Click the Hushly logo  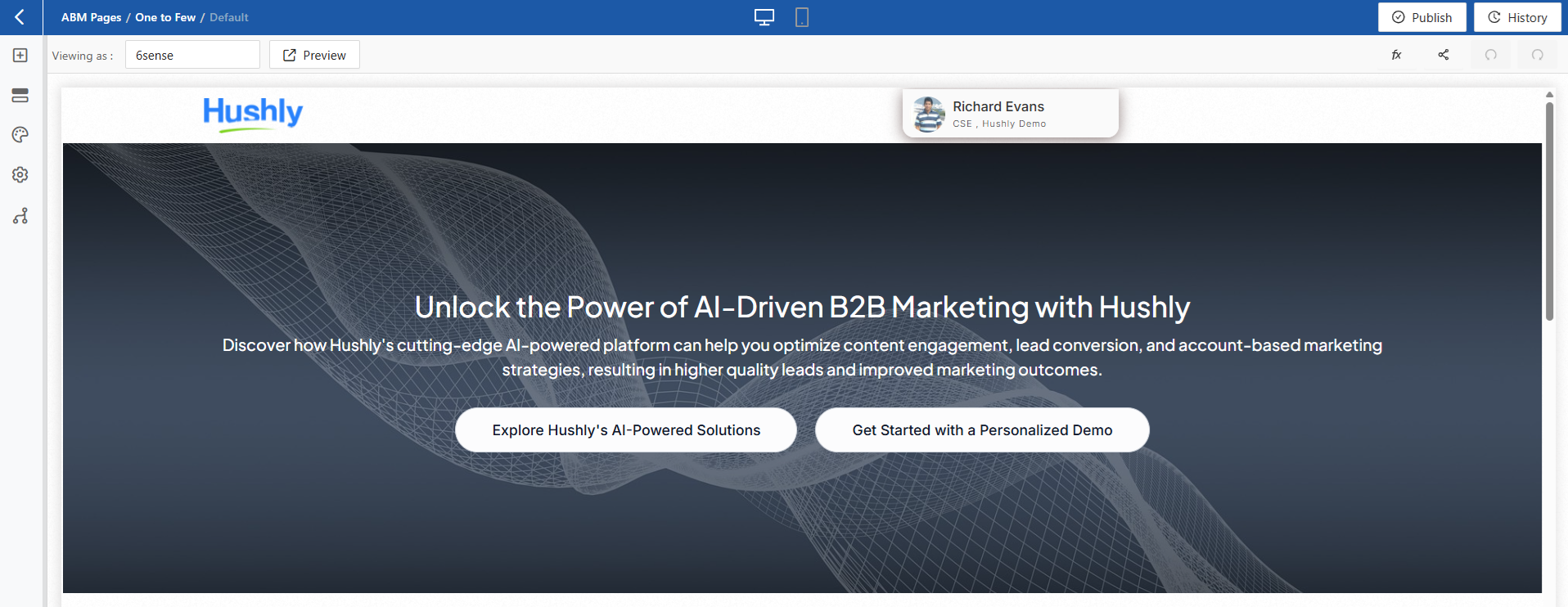coord(253,114)
